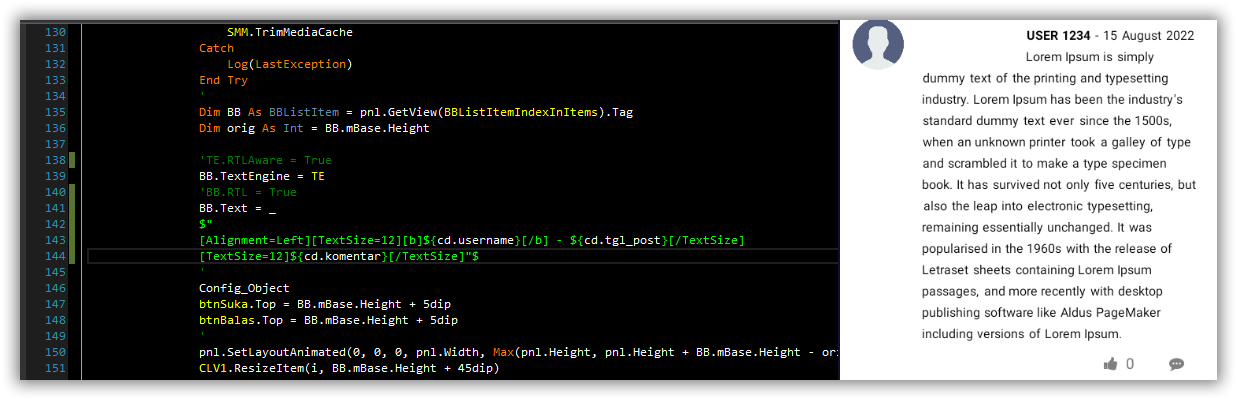Click the End Try line
Screen dimensions: 1237x400
point(223,80)
